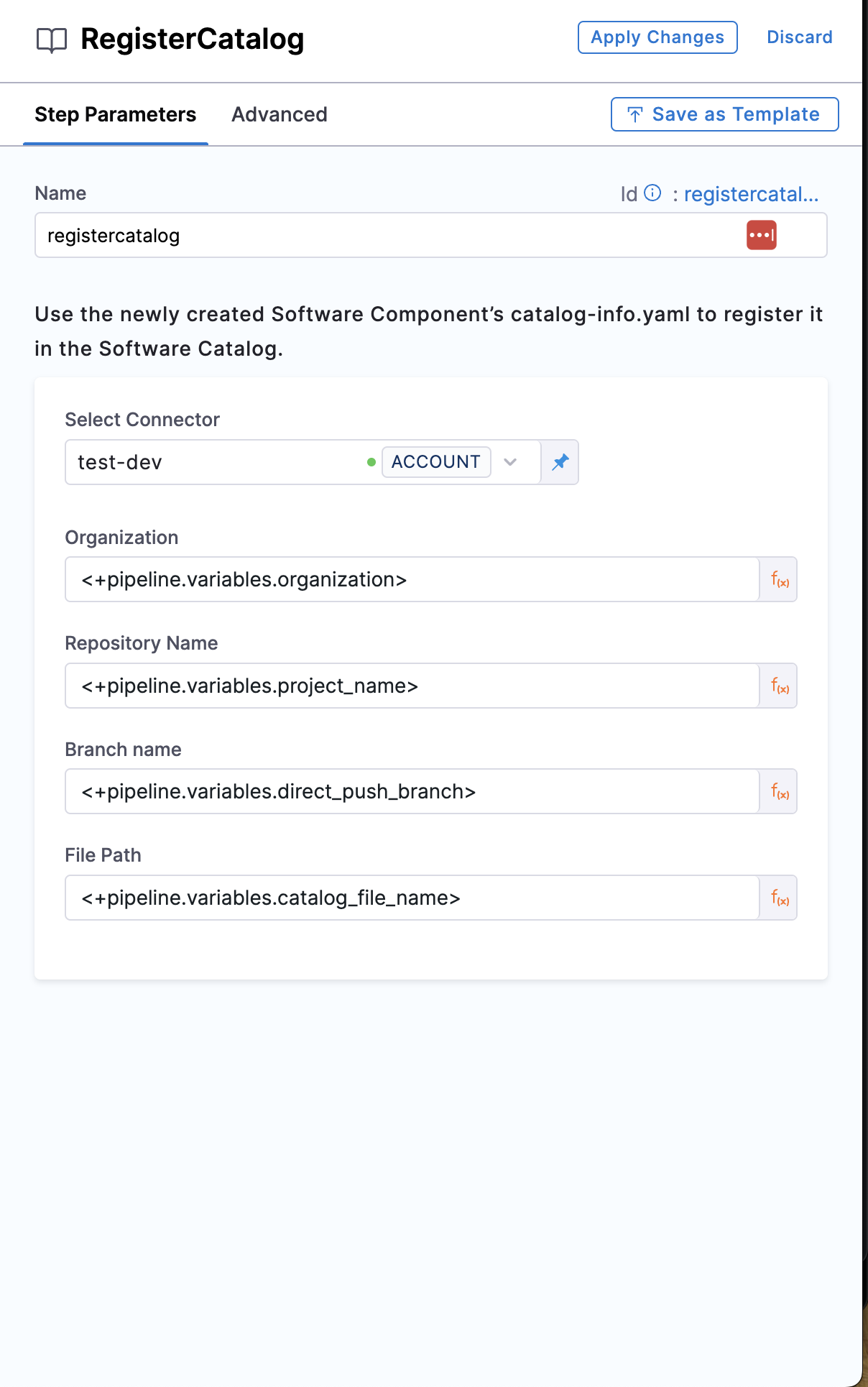Open the test-dev connector selector

(216, 462)
